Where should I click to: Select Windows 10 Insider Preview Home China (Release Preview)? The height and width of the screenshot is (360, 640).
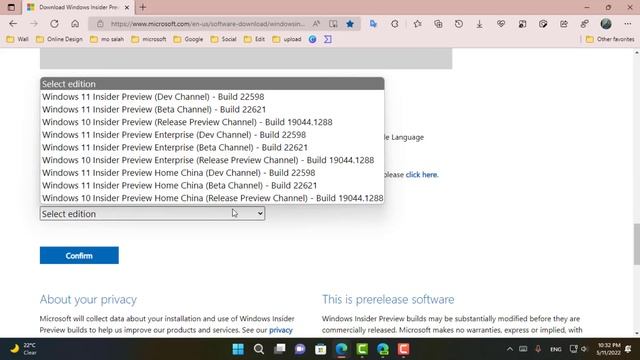click(212, 198)
